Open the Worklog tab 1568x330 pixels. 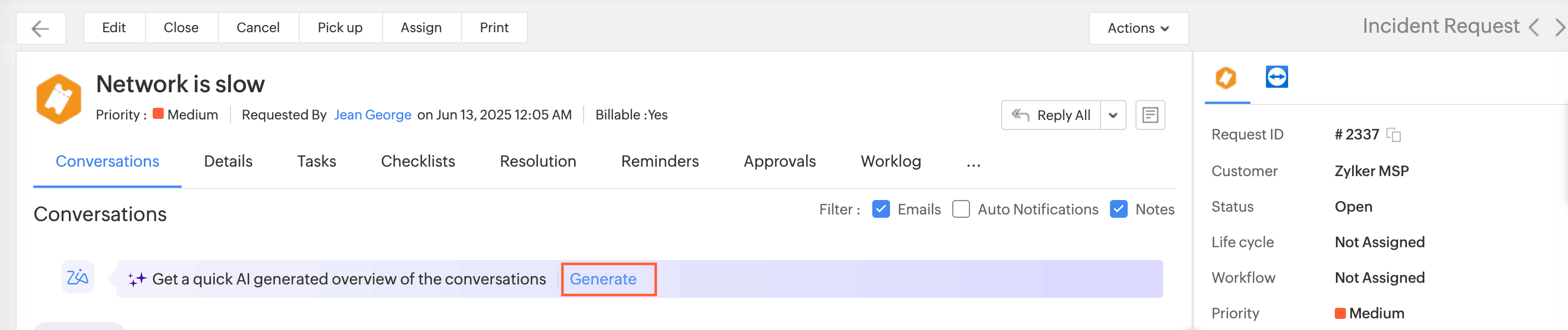click(891, 161)
